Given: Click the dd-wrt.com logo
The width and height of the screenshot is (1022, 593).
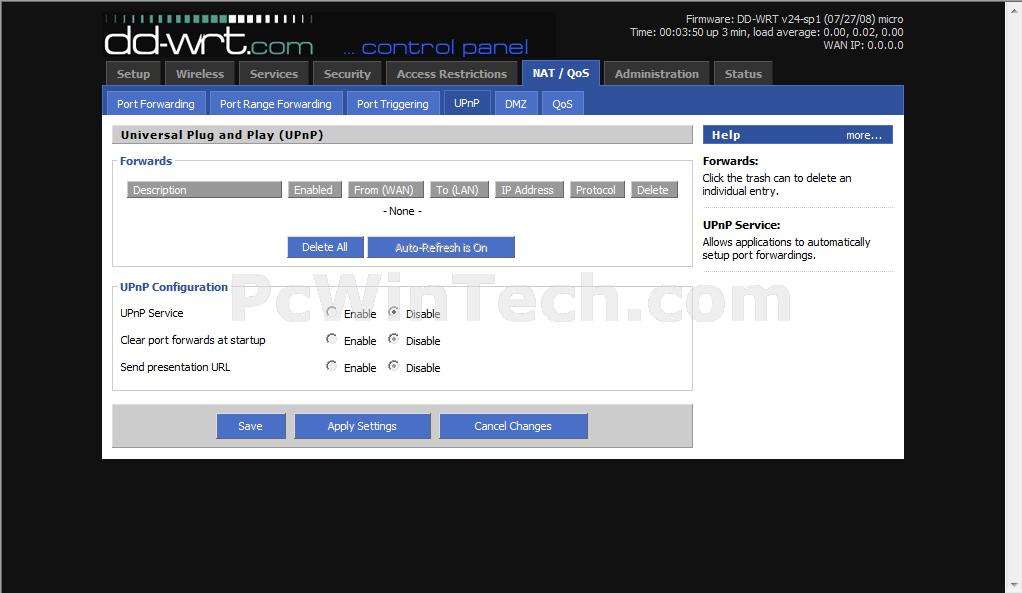Looking at the screenshot, I should [209, 36].
